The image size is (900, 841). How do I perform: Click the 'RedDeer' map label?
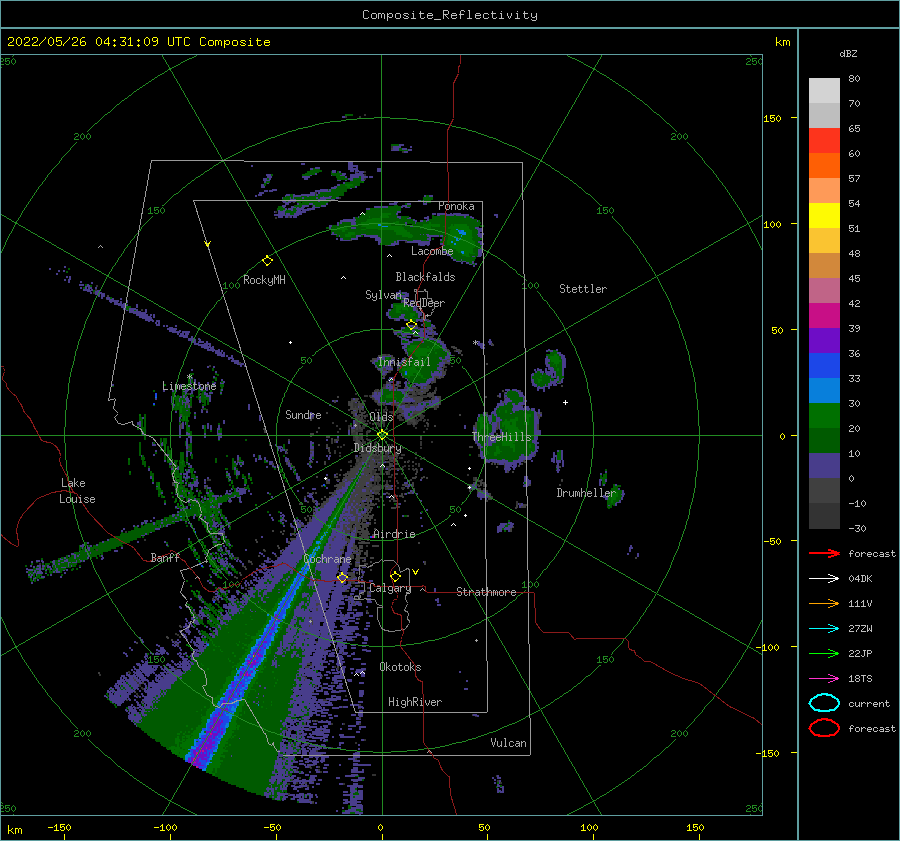[424, 303]
